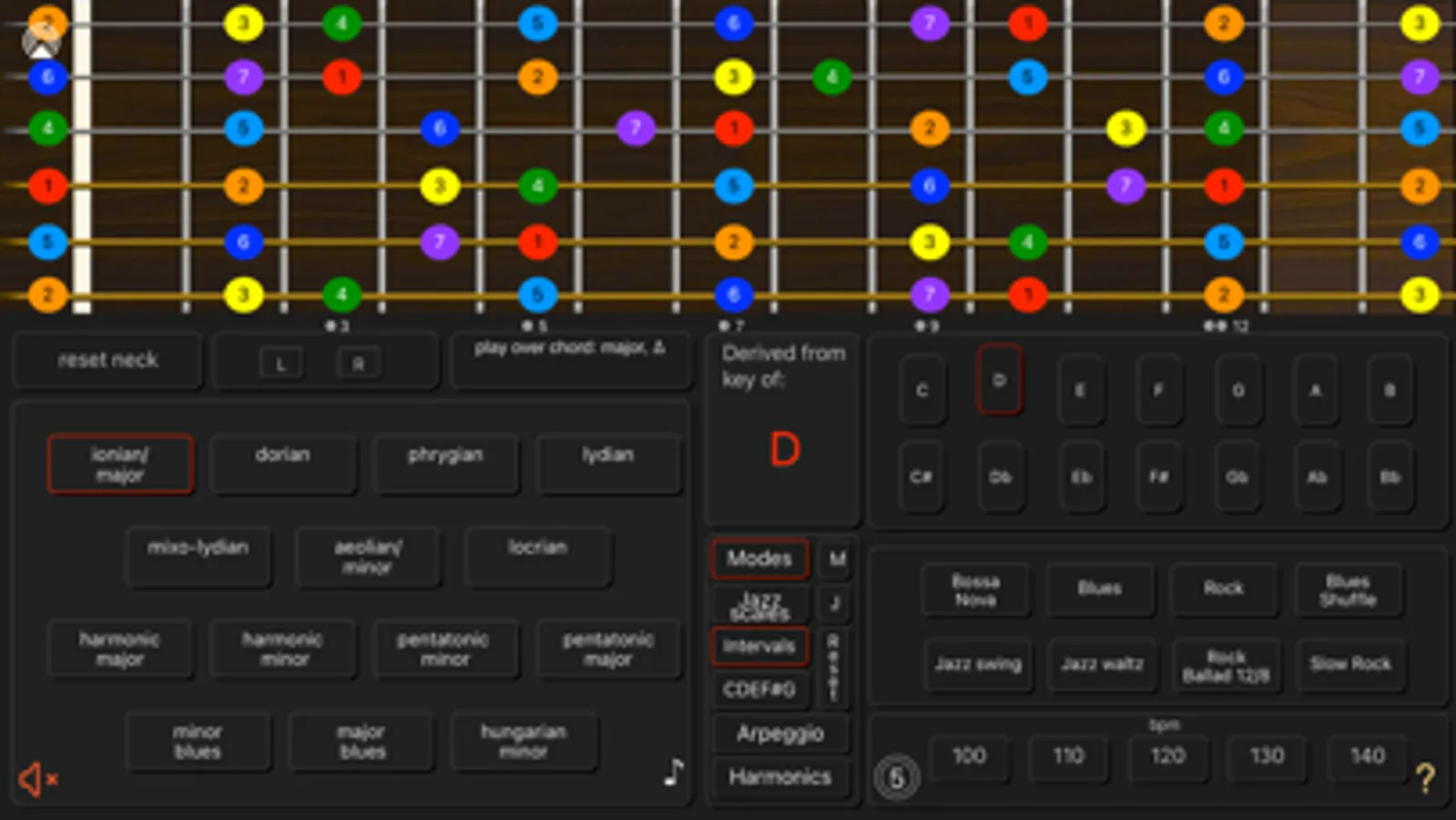Pick the minor blues scale

(x=198, y=742)
